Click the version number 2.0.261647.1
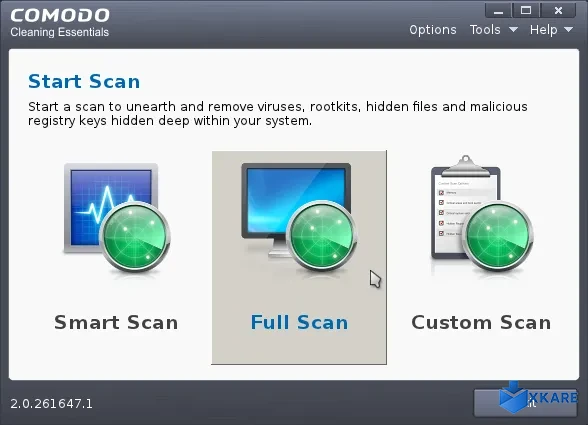Screen dimensions: 588x425 51,404
